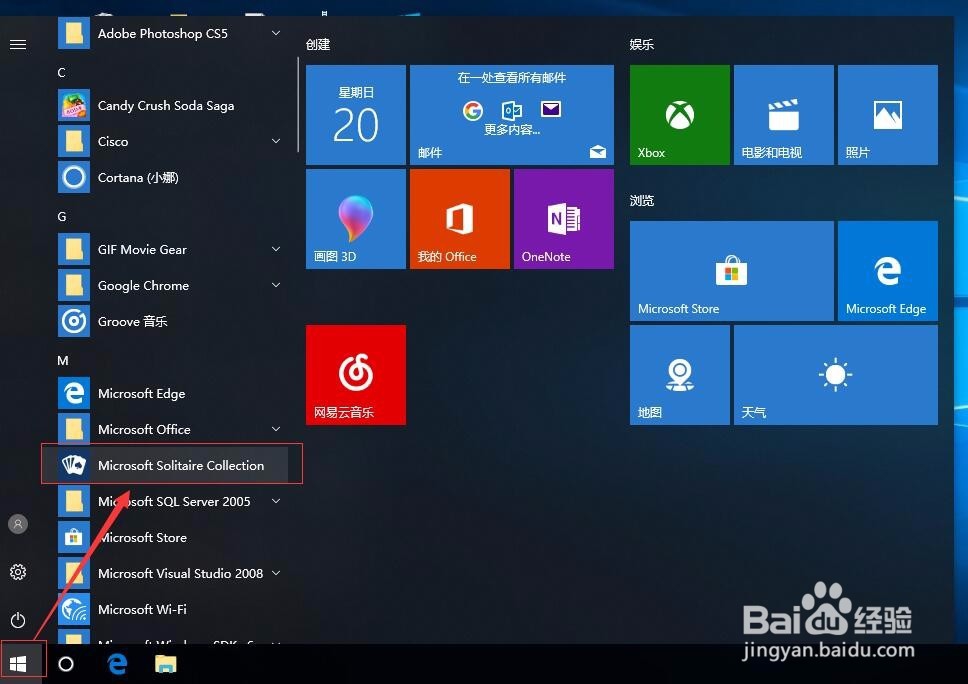Screen dimensions: 968x684
Task: Open the 我的 Office tile
Action: (x=460, y=219)
